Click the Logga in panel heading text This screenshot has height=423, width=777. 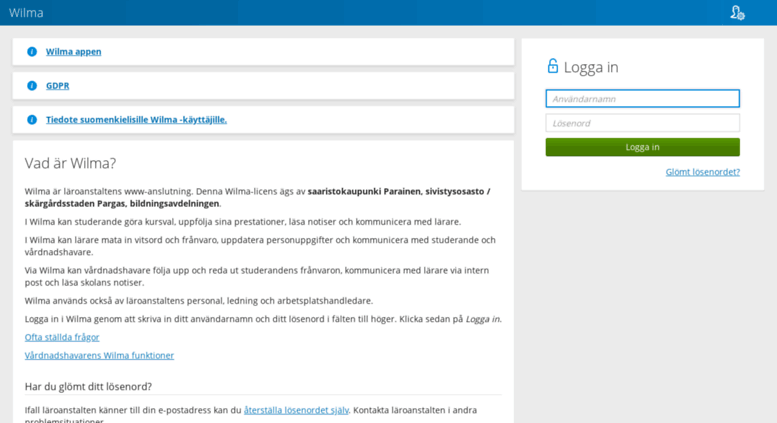[x=591, y=67]
